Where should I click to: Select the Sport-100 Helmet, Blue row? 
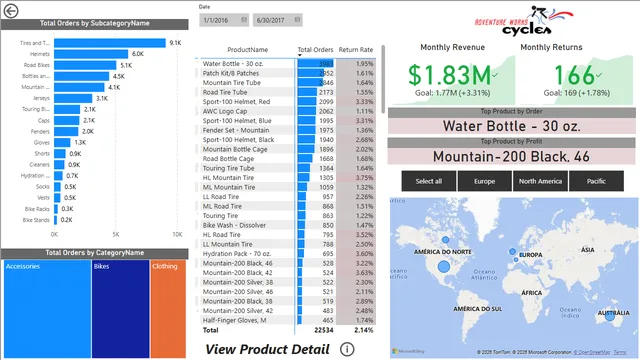click(288, 121)
